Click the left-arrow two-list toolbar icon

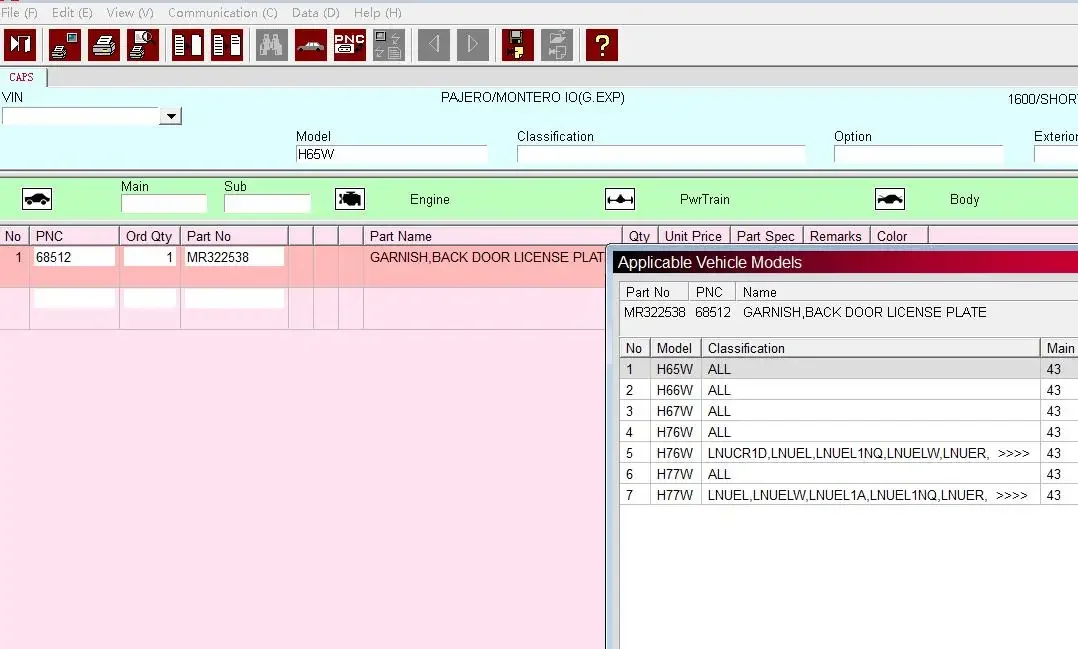pyautogui.click(x=188, y=45)
